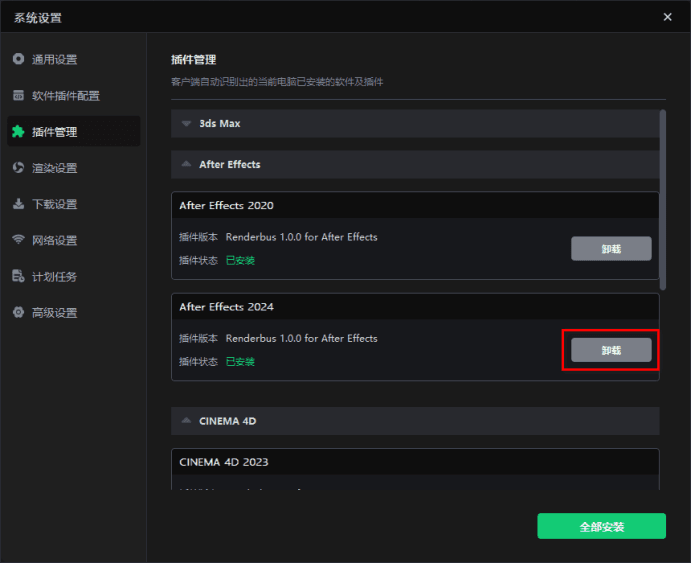Click the download icon beside 下载设置

pos(18,204)
